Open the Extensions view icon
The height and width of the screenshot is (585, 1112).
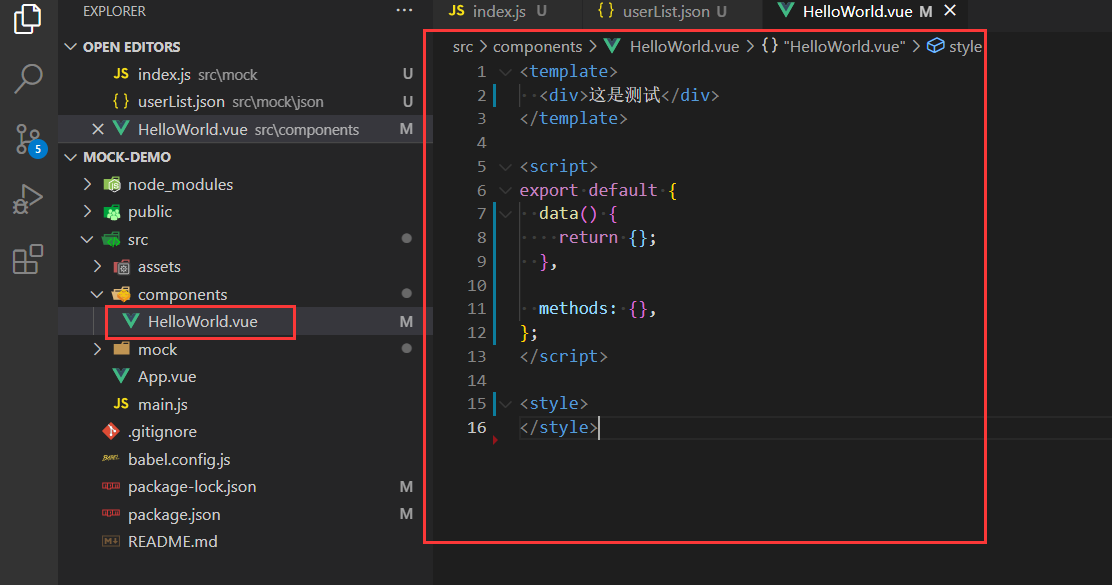(28, 260)
